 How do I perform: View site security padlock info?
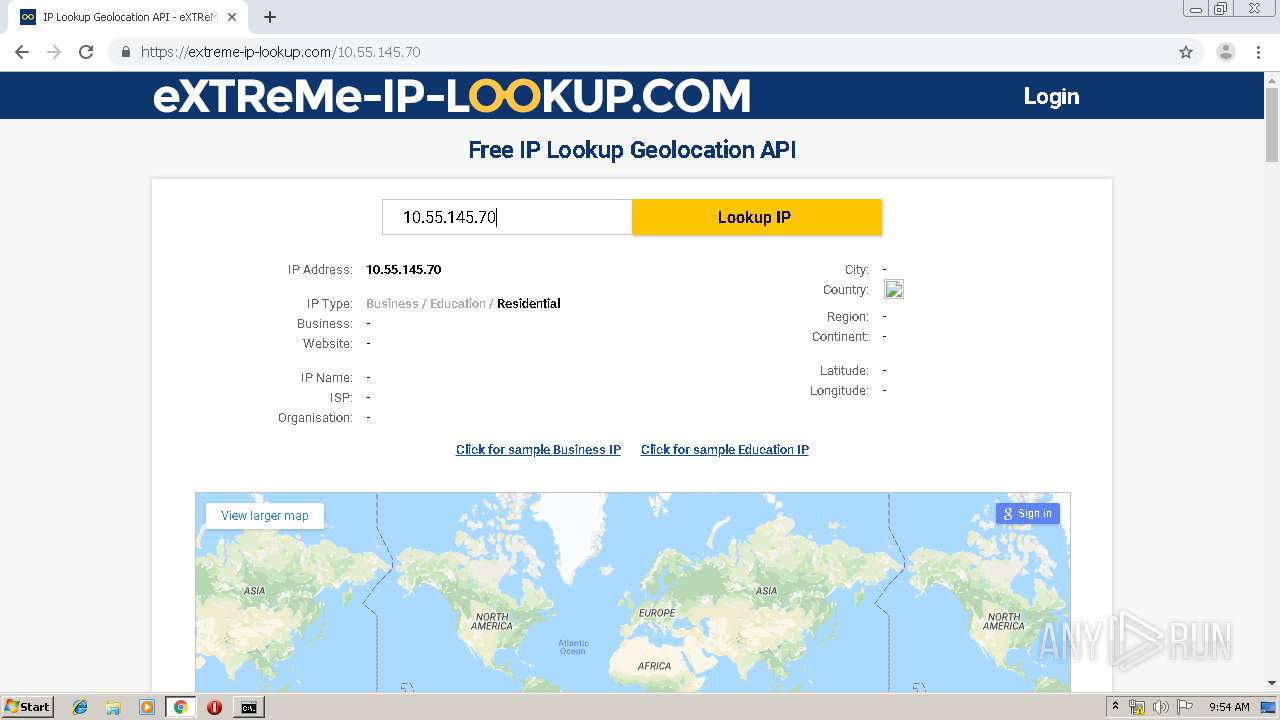coord(125,52)
